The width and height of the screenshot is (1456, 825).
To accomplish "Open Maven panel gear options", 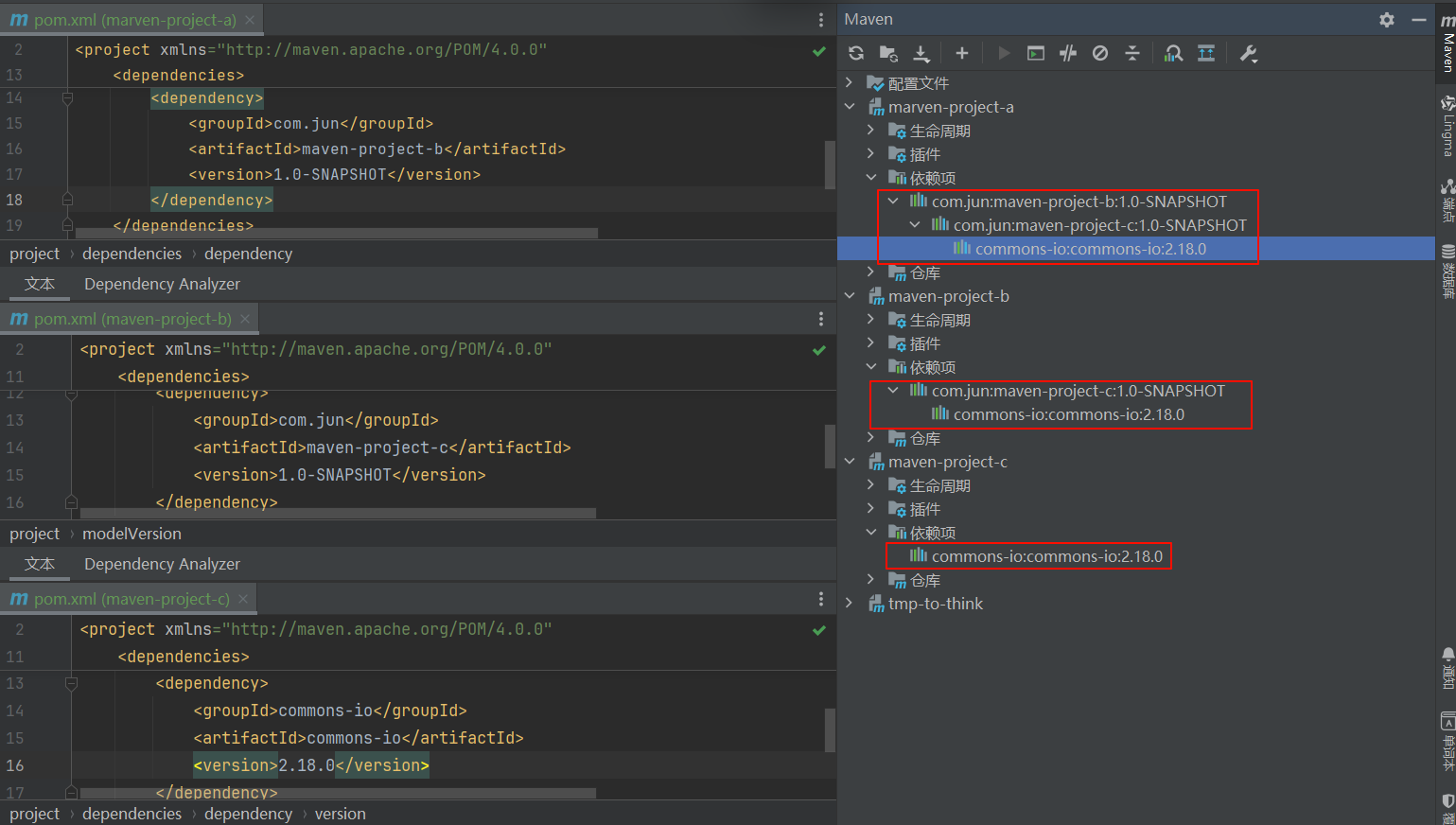I will 1387,20.
